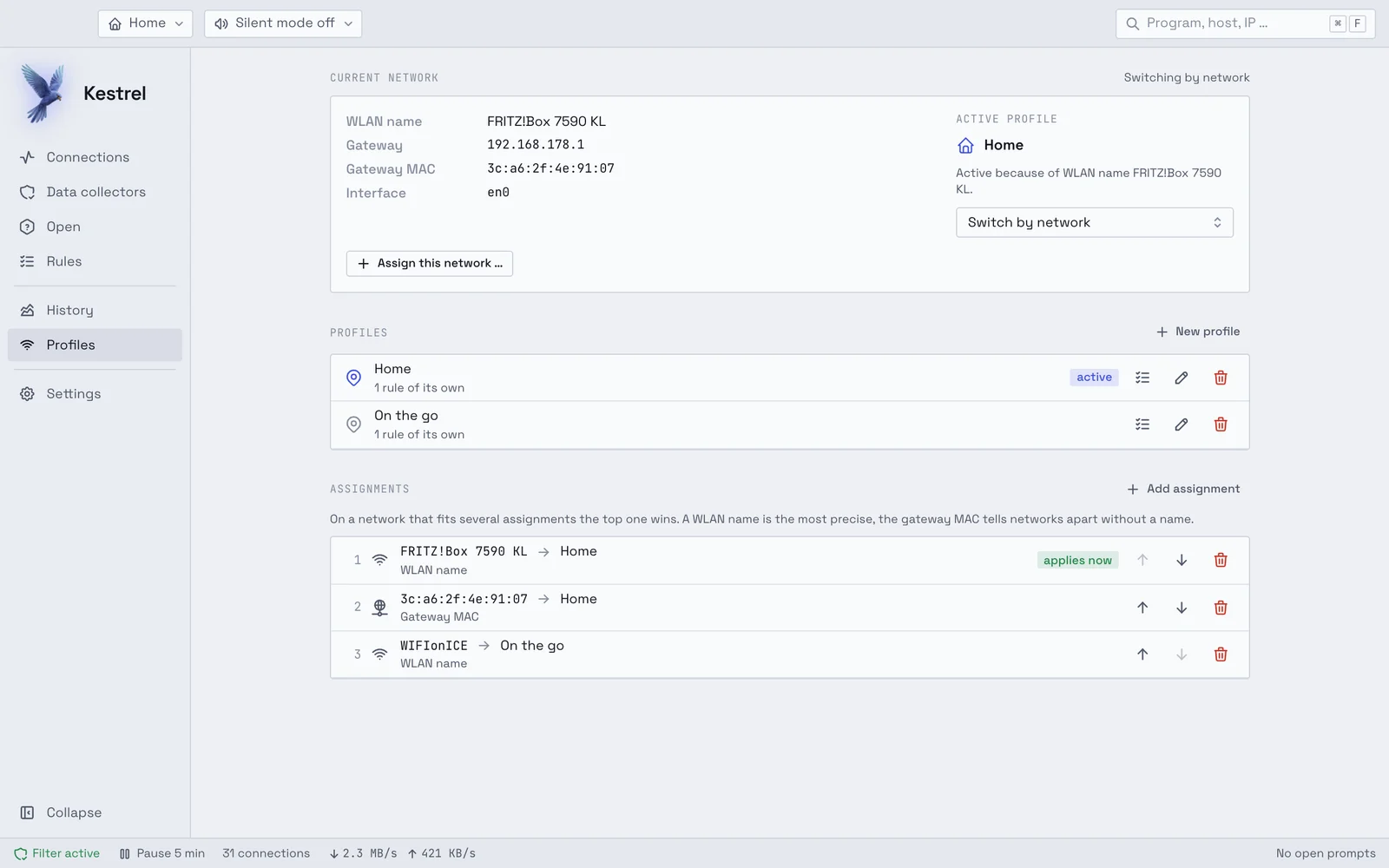
Task: Click No open prompts status text
Action: [1326, 853]
